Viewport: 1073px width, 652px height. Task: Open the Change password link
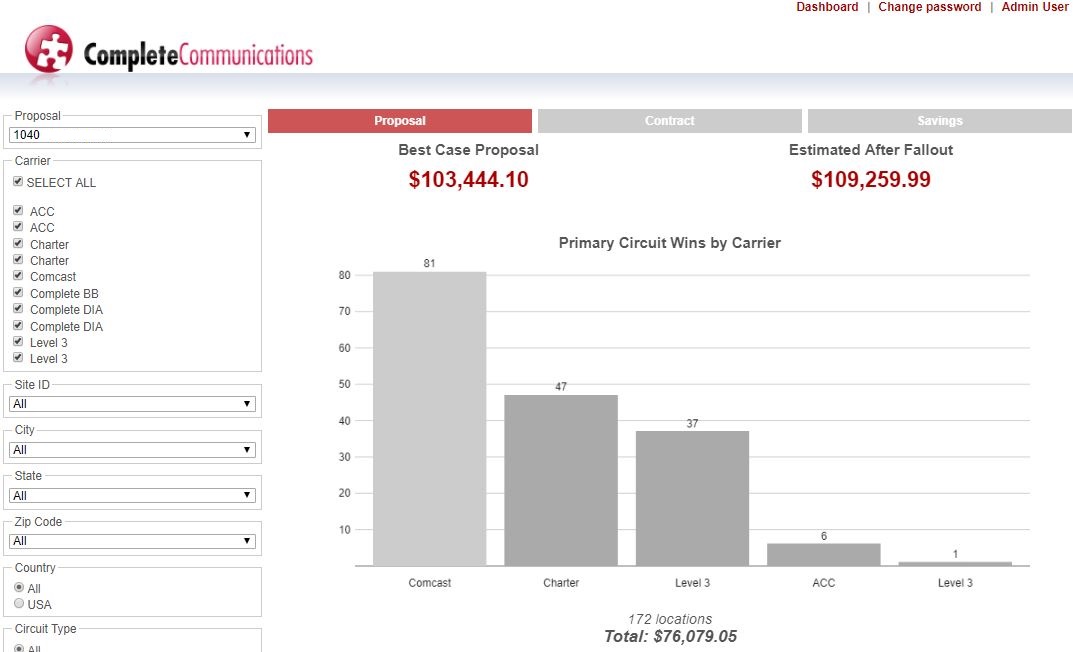(929, 7)
